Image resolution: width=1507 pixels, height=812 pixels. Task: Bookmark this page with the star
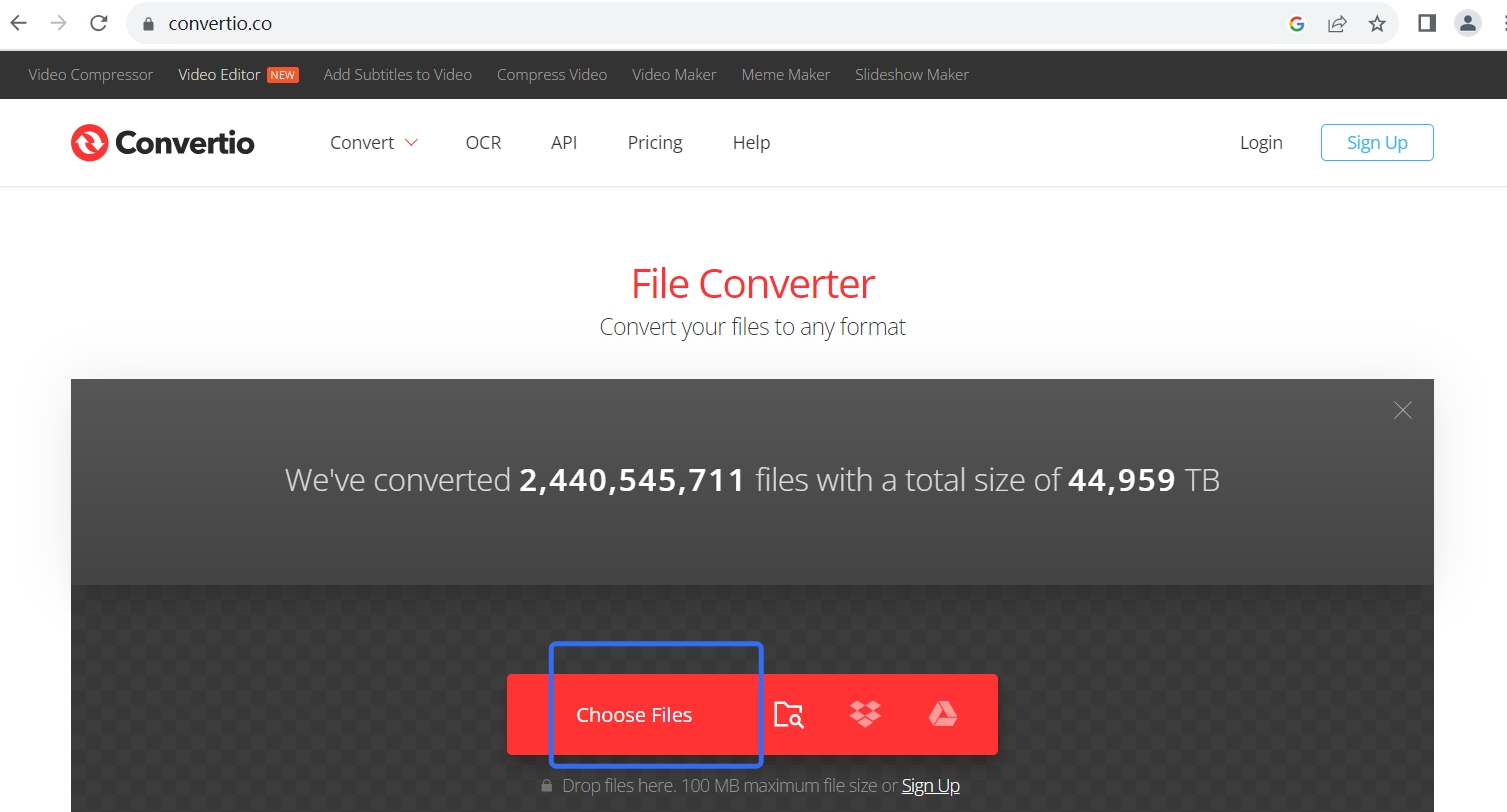pyautogui.click(x=1377, y=24)
